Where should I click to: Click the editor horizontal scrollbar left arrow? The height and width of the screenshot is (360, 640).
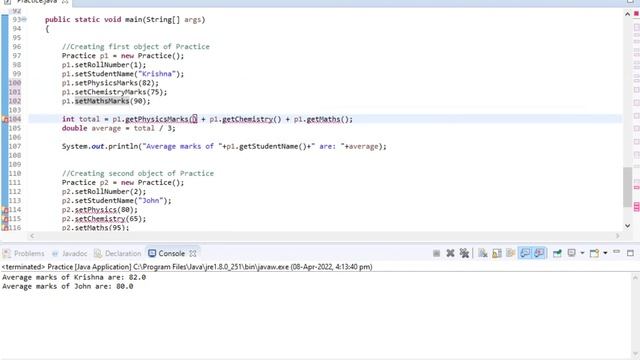(32, 236)
